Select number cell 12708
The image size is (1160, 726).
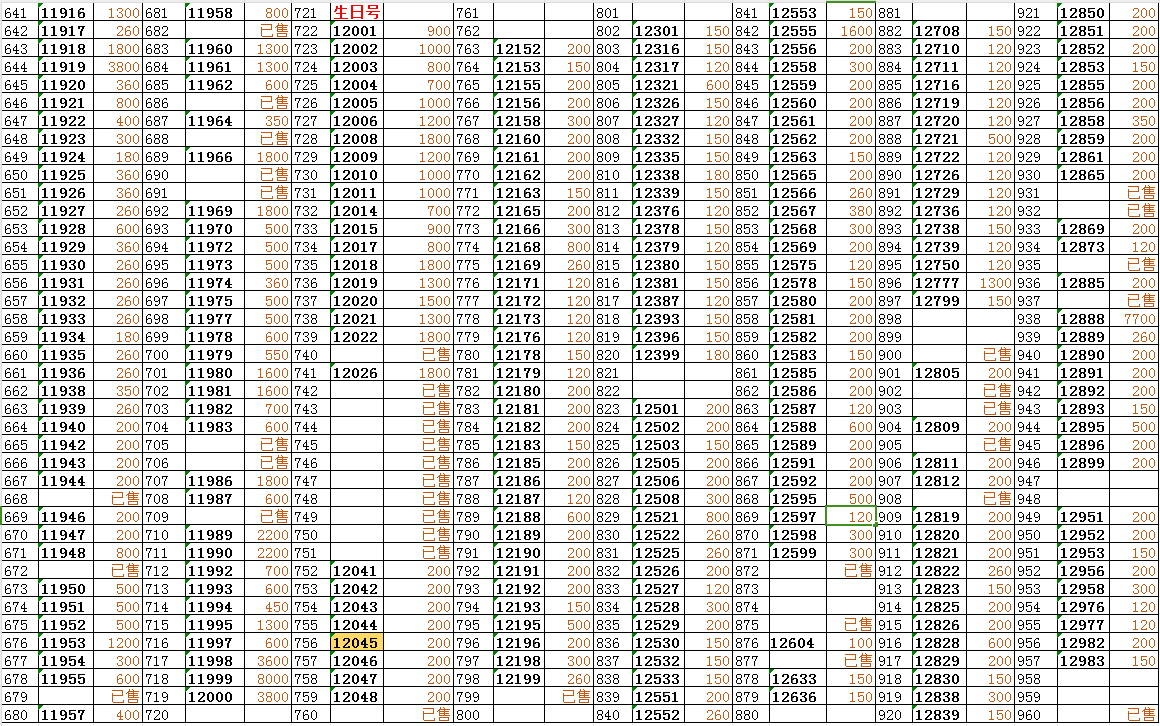(x=938, y=31)
